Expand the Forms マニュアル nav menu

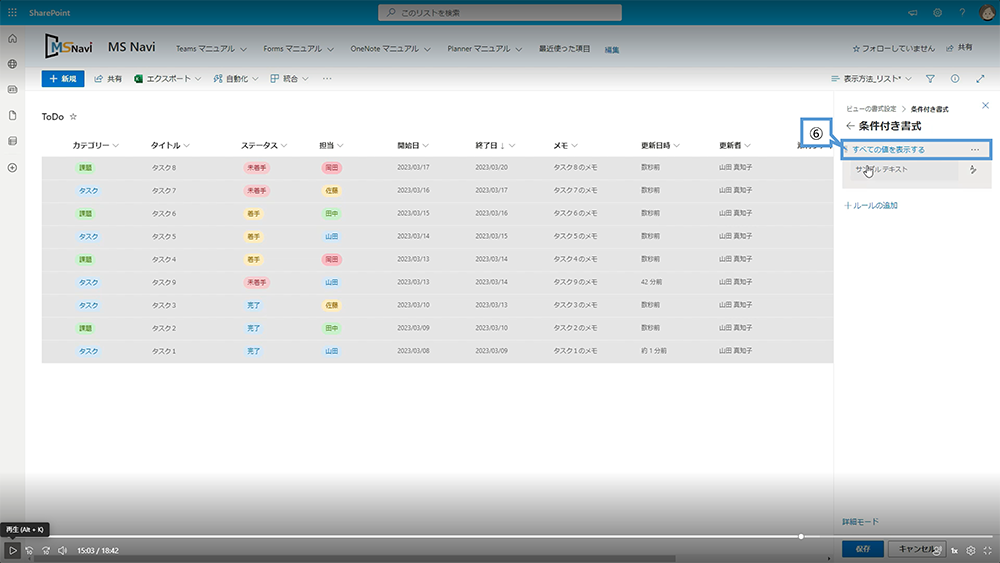point(298,49)
